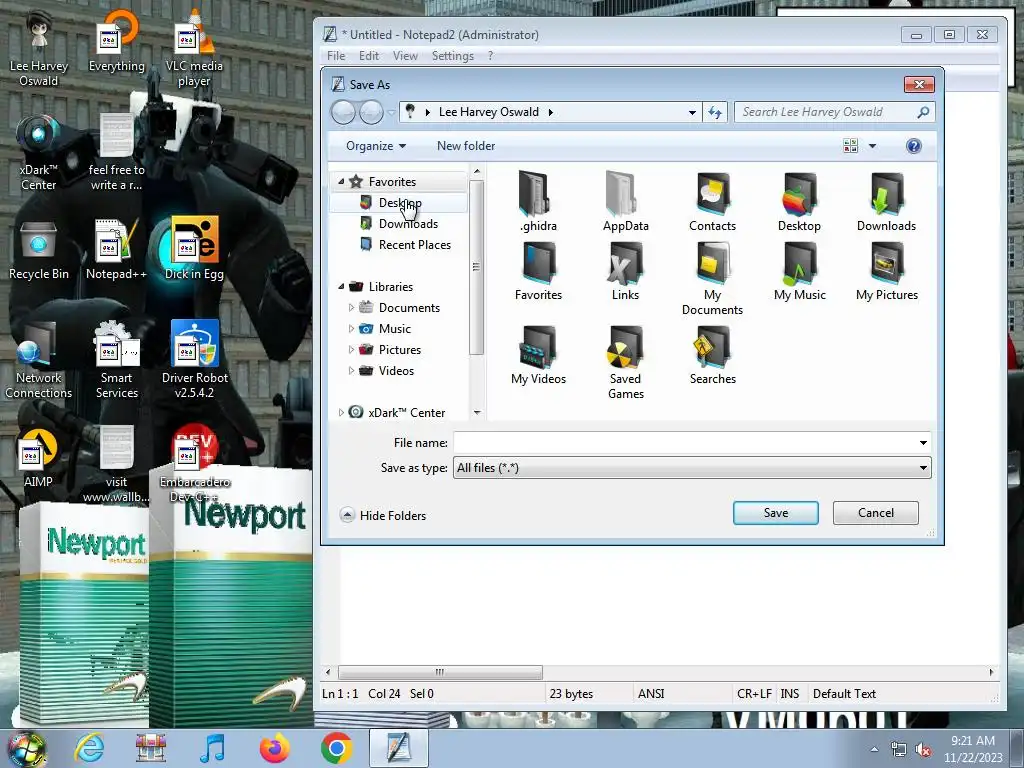Expand the Documents library node

click(x=351, y=308)
